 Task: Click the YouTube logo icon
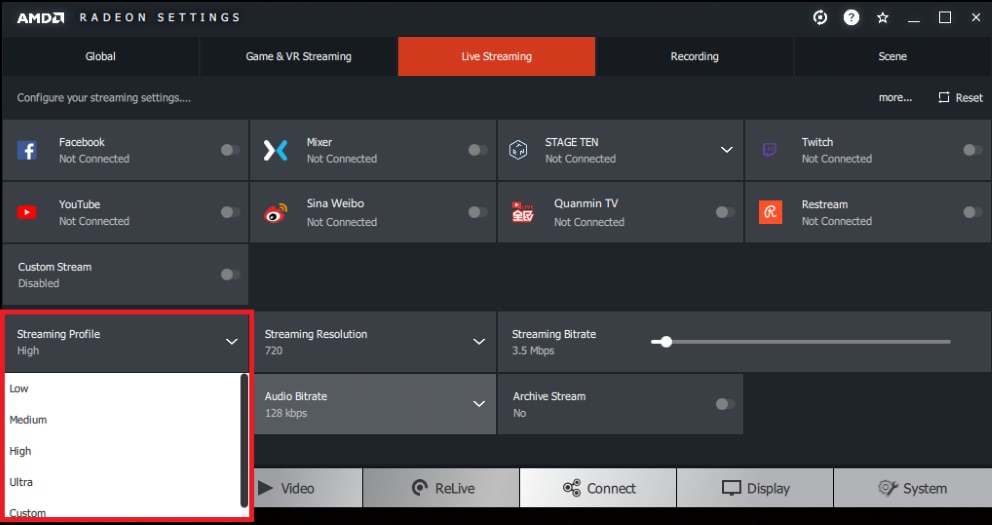pyautogui.click(x=27, y=213)
